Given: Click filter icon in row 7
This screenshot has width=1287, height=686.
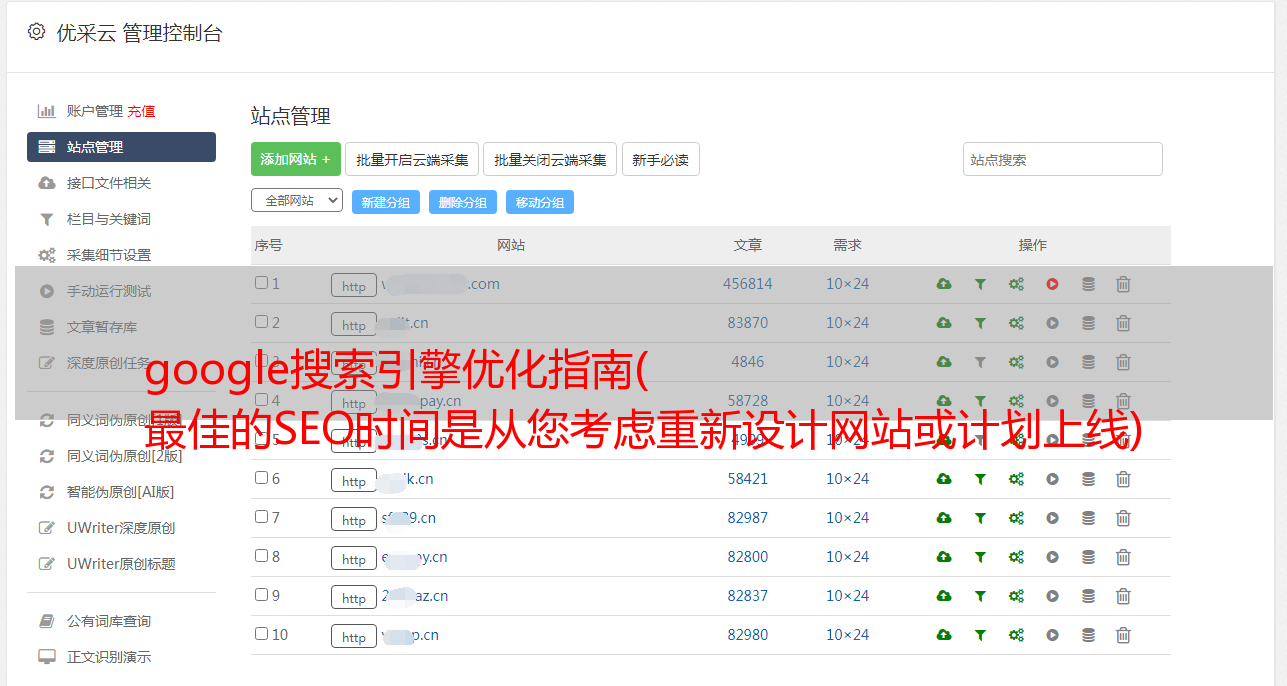Looking at the screenshot, I should [x=980, y=518].
